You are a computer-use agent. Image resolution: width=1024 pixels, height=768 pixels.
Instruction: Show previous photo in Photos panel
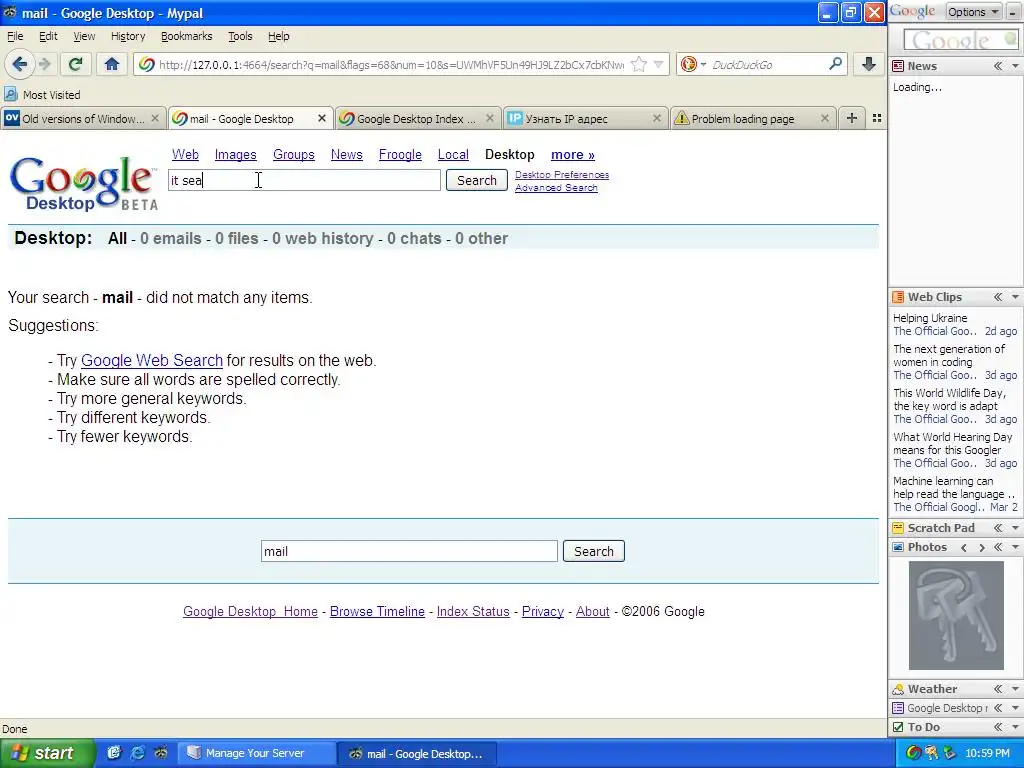pyautogui.click(x=964, y=547)
